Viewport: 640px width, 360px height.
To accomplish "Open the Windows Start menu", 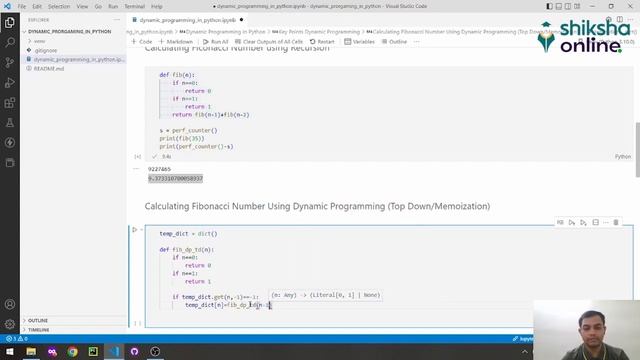I will (10, 351).
